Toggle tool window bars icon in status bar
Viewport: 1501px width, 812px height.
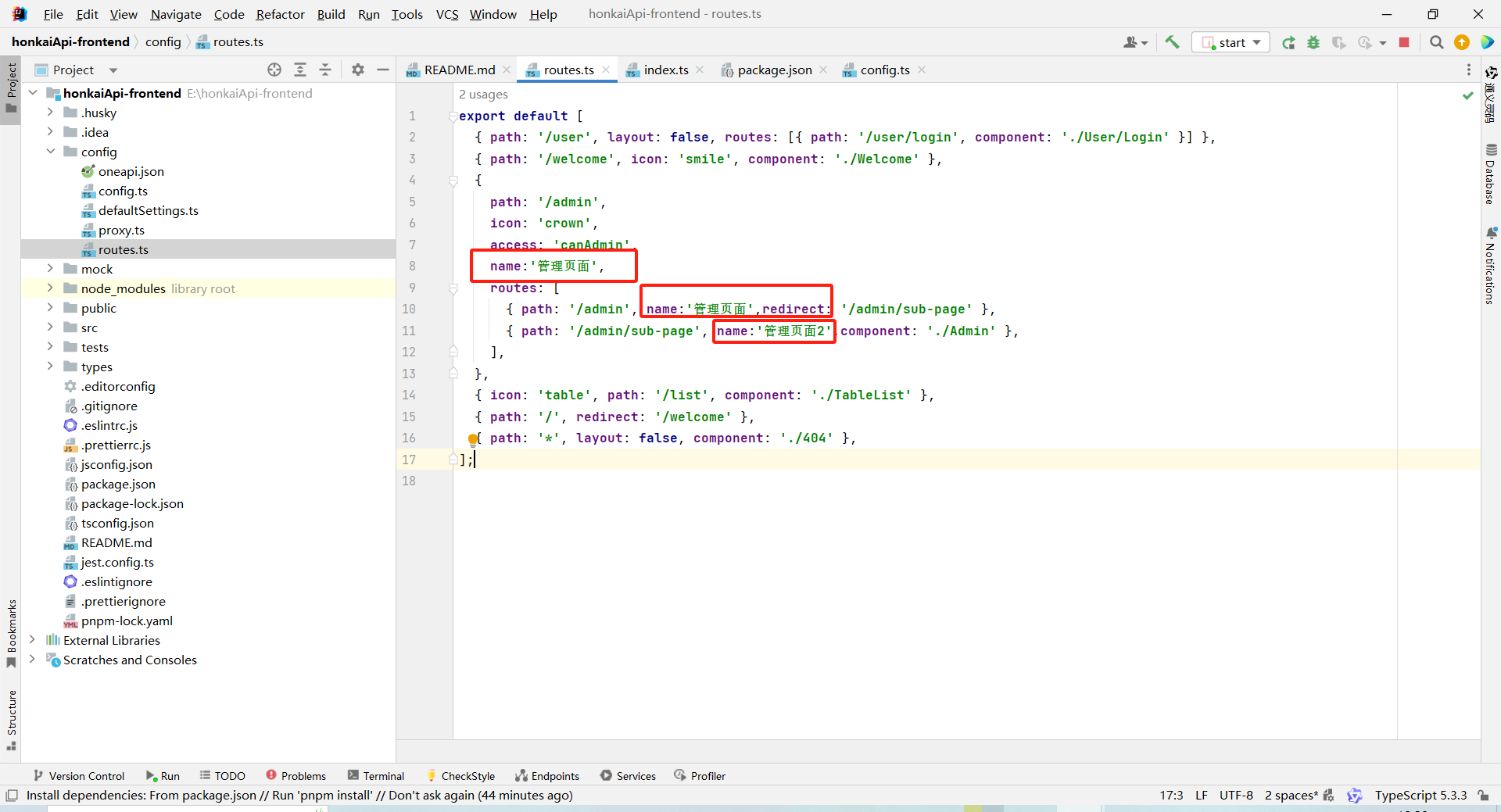coord(11,795)
